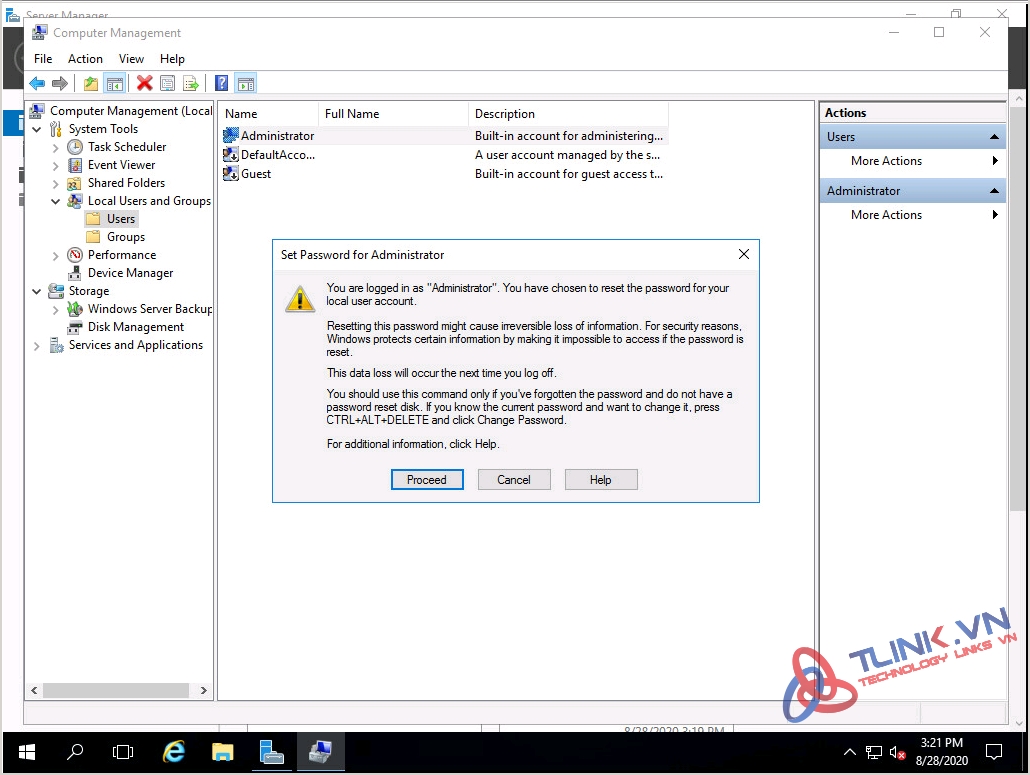Collapse the Local Users and Groups node
This screenshot has width=1030, height=775.
tap(56, 201)
